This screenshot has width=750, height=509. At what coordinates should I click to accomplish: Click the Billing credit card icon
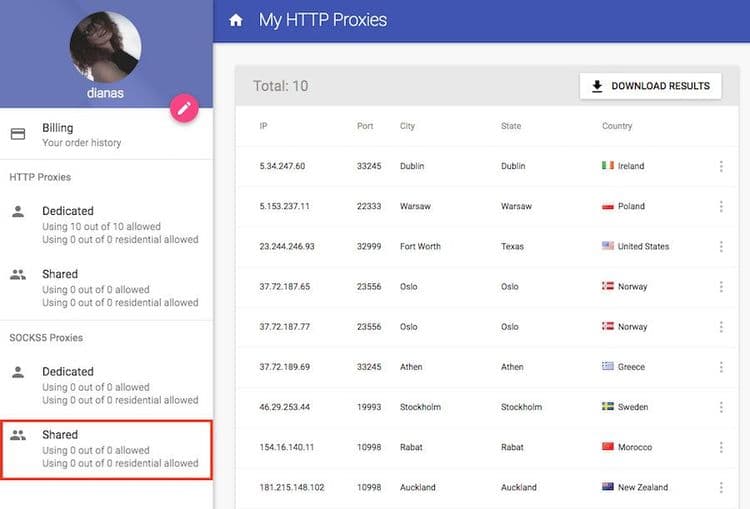coord(18,134)
